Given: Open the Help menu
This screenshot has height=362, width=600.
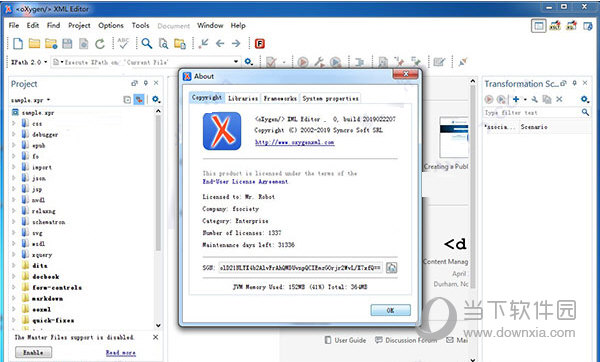Looking at the screenshot, I should pos(238,25).
